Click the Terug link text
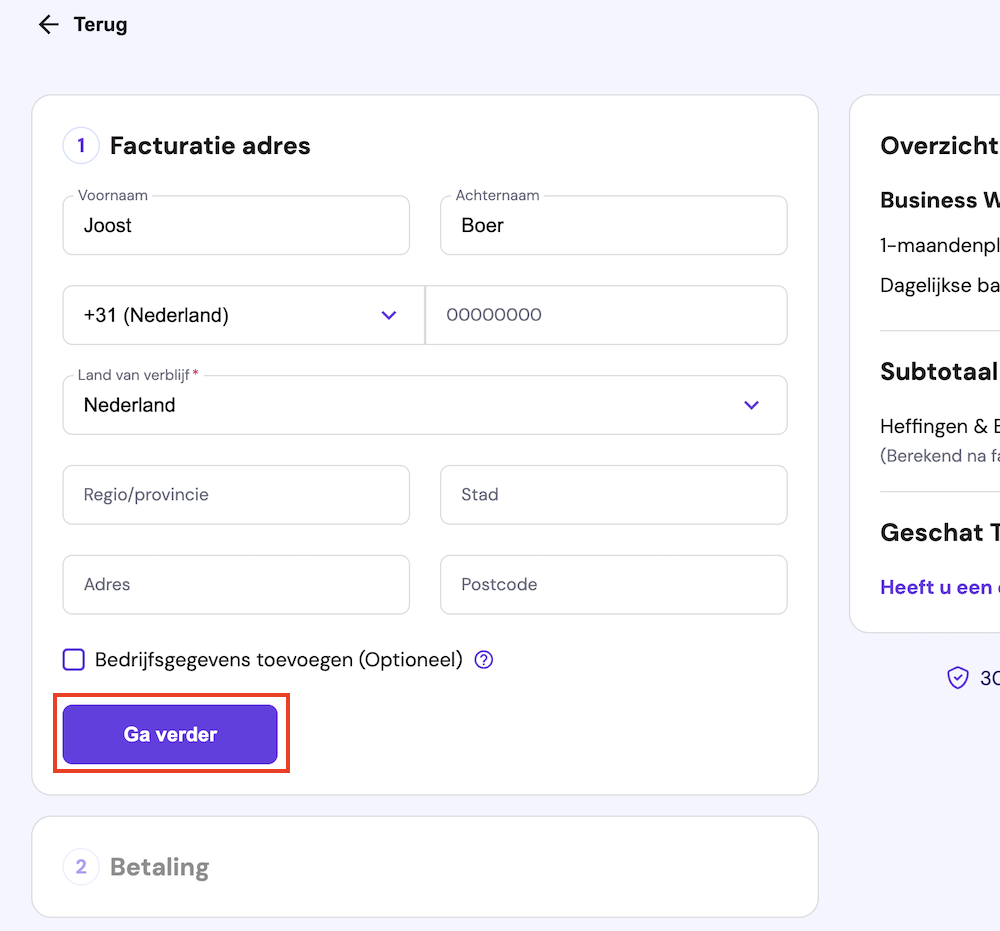This screenshot has height=931, width=1000. click(x=100, y=25)
